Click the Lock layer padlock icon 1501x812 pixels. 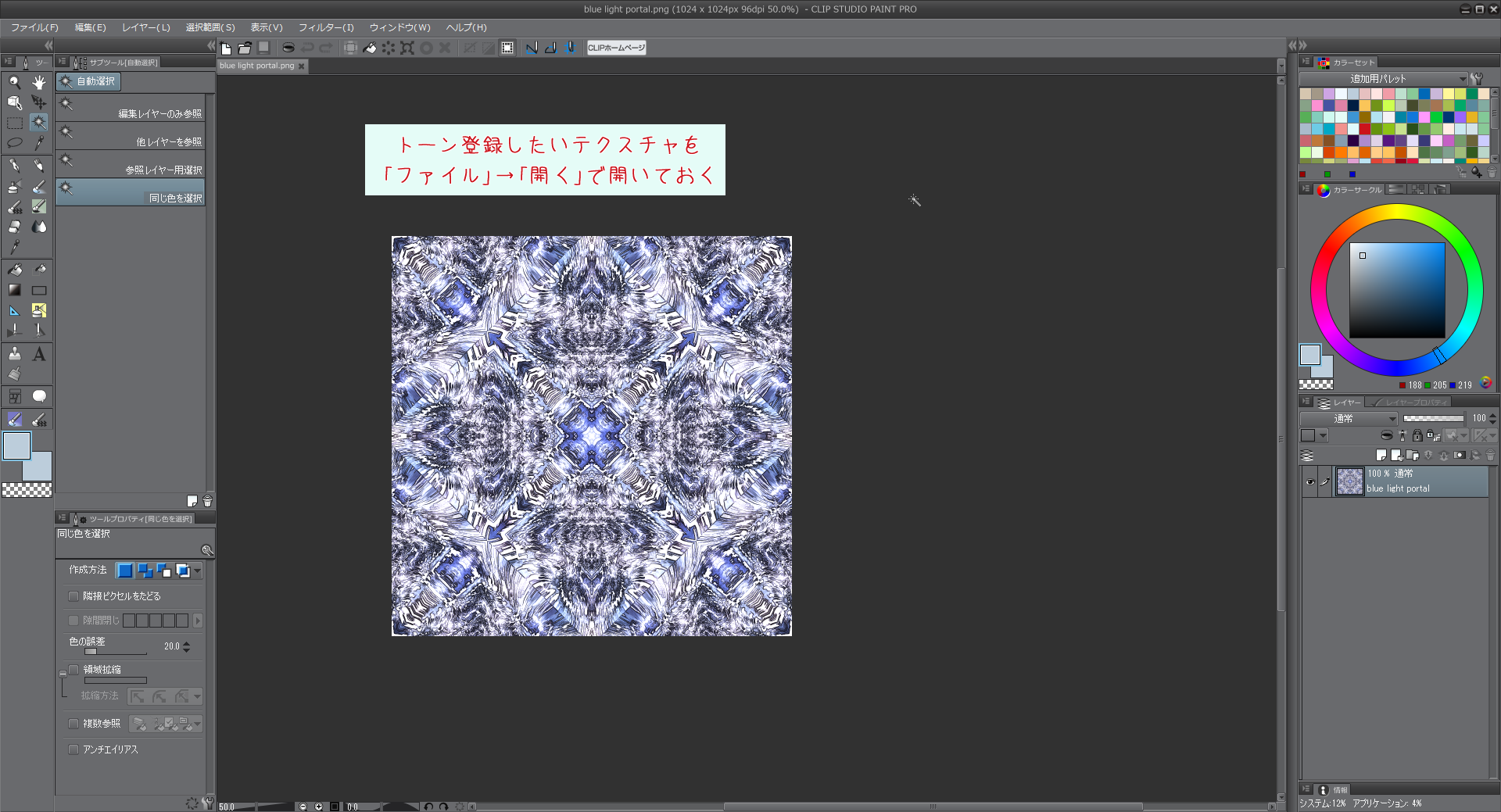coord(1417,436)
